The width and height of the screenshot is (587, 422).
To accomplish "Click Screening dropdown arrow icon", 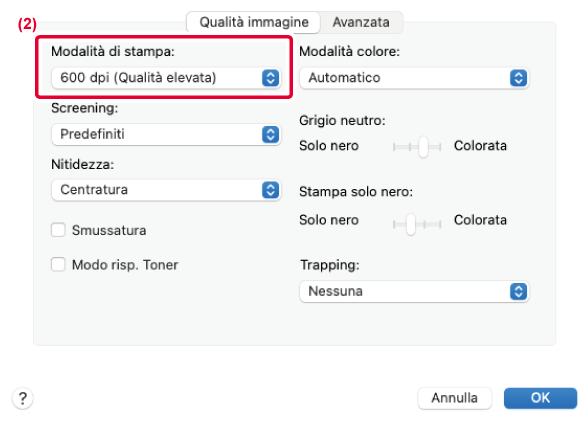I will tap(270, 134).
